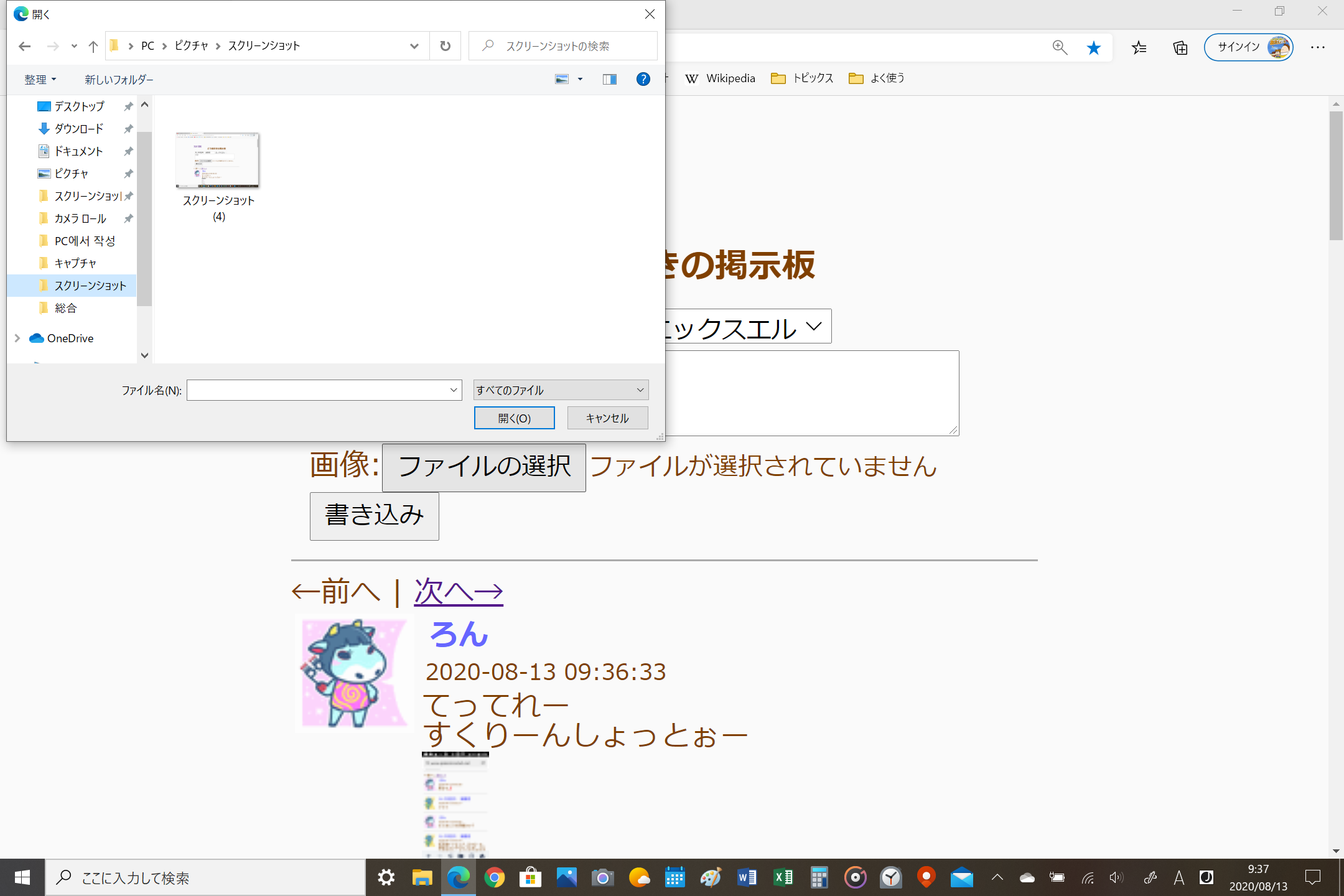Open the browser Collections icon

click(1180, 48)
